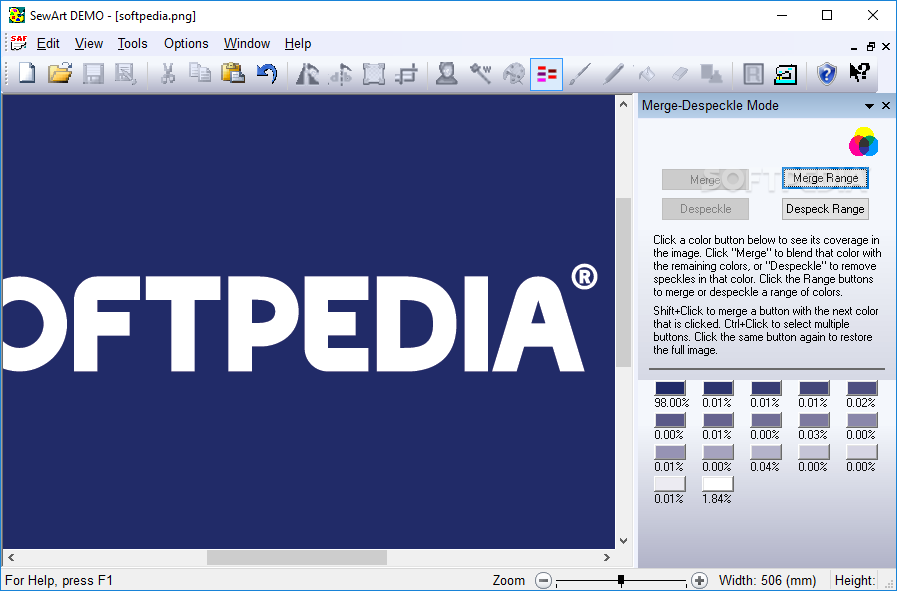Click the vertical scrollbar thumb

coord(624,283)
